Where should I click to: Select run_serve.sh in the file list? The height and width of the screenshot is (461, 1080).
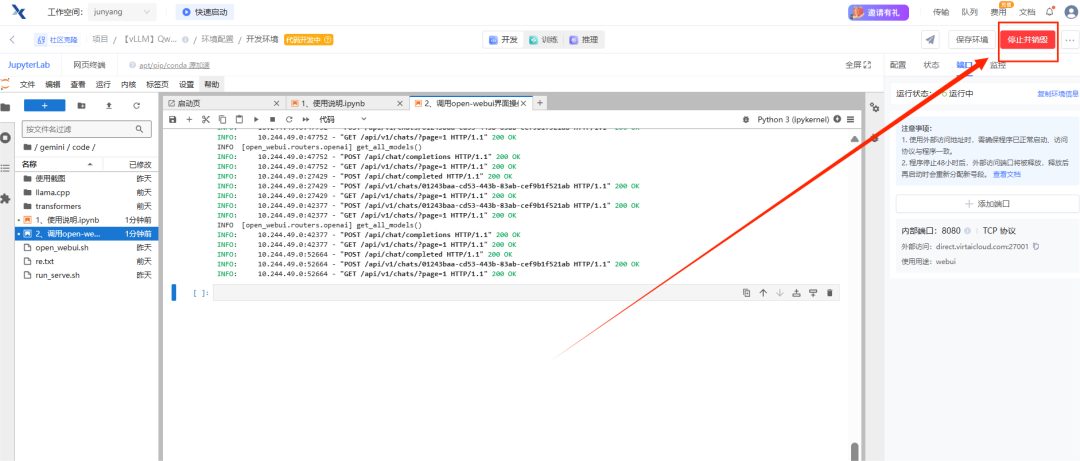coord(87,275)
